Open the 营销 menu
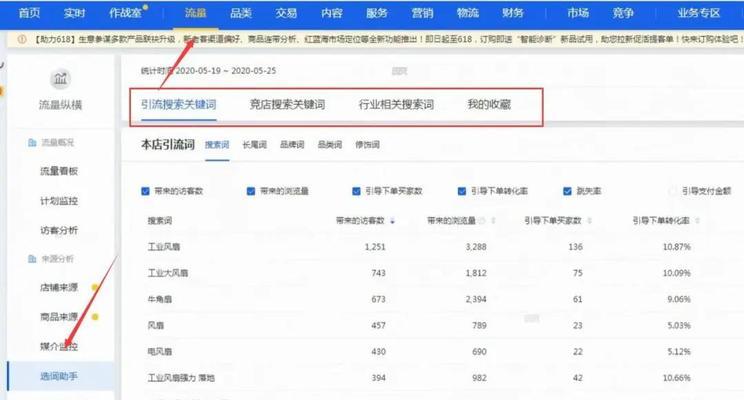This screenshot has height=400, width=744. 422,13
